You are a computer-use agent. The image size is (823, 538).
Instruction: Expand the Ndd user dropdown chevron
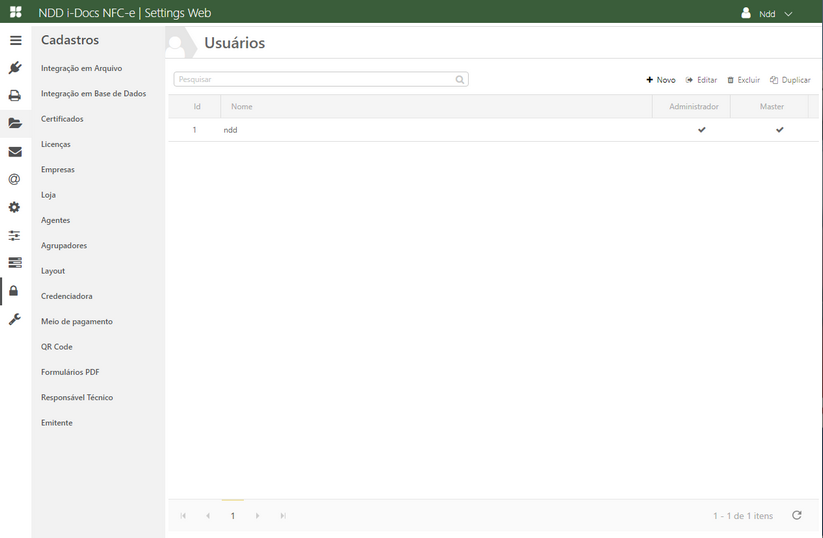point(788,14)
